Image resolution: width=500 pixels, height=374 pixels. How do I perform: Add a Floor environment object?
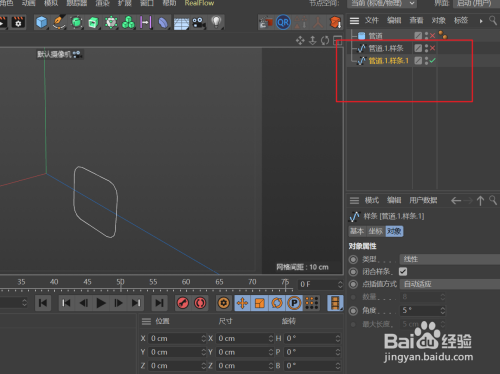181,23
